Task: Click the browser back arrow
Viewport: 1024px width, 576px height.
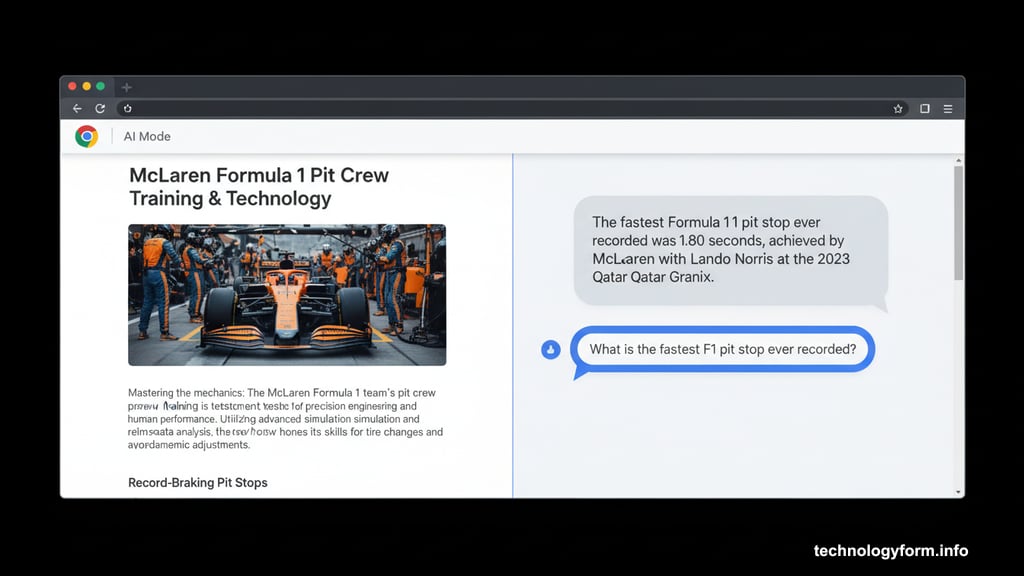Action: (77, 108)
